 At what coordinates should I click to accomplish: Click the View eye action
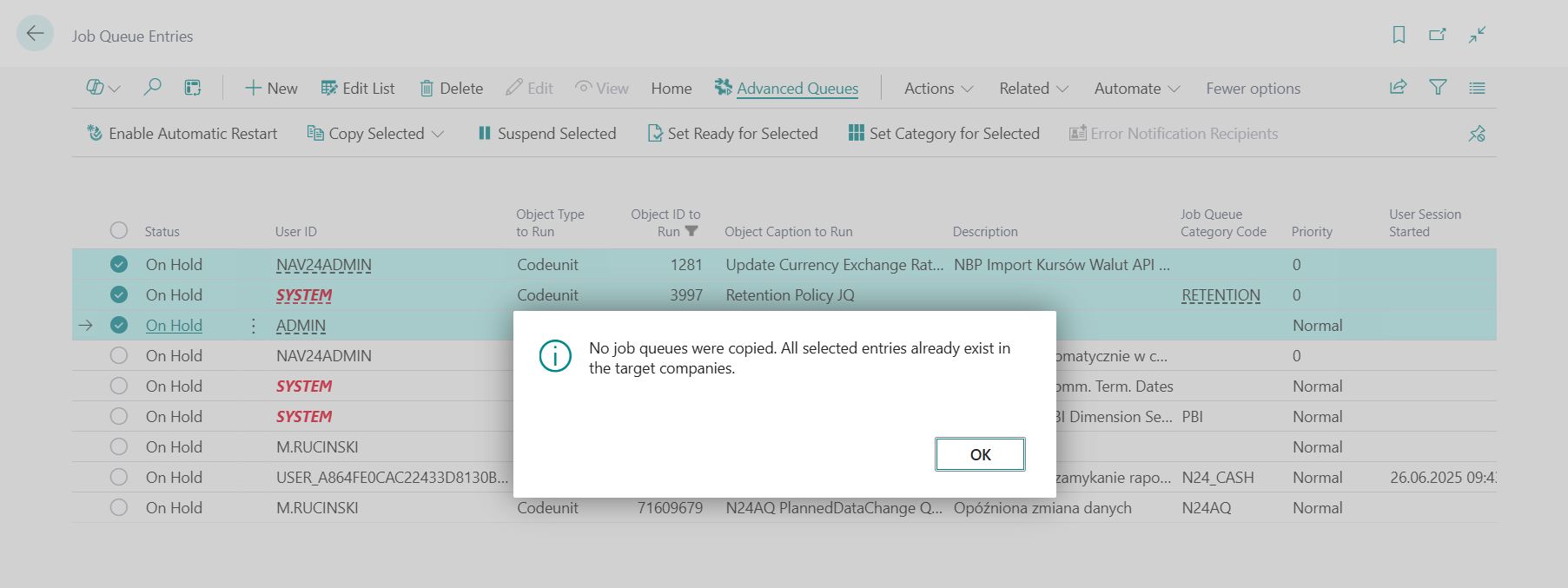[601, 88]
